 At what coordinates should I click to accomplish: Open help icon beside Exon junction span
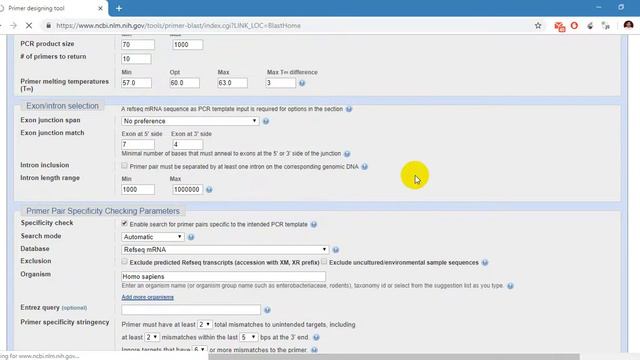point(266,121)
